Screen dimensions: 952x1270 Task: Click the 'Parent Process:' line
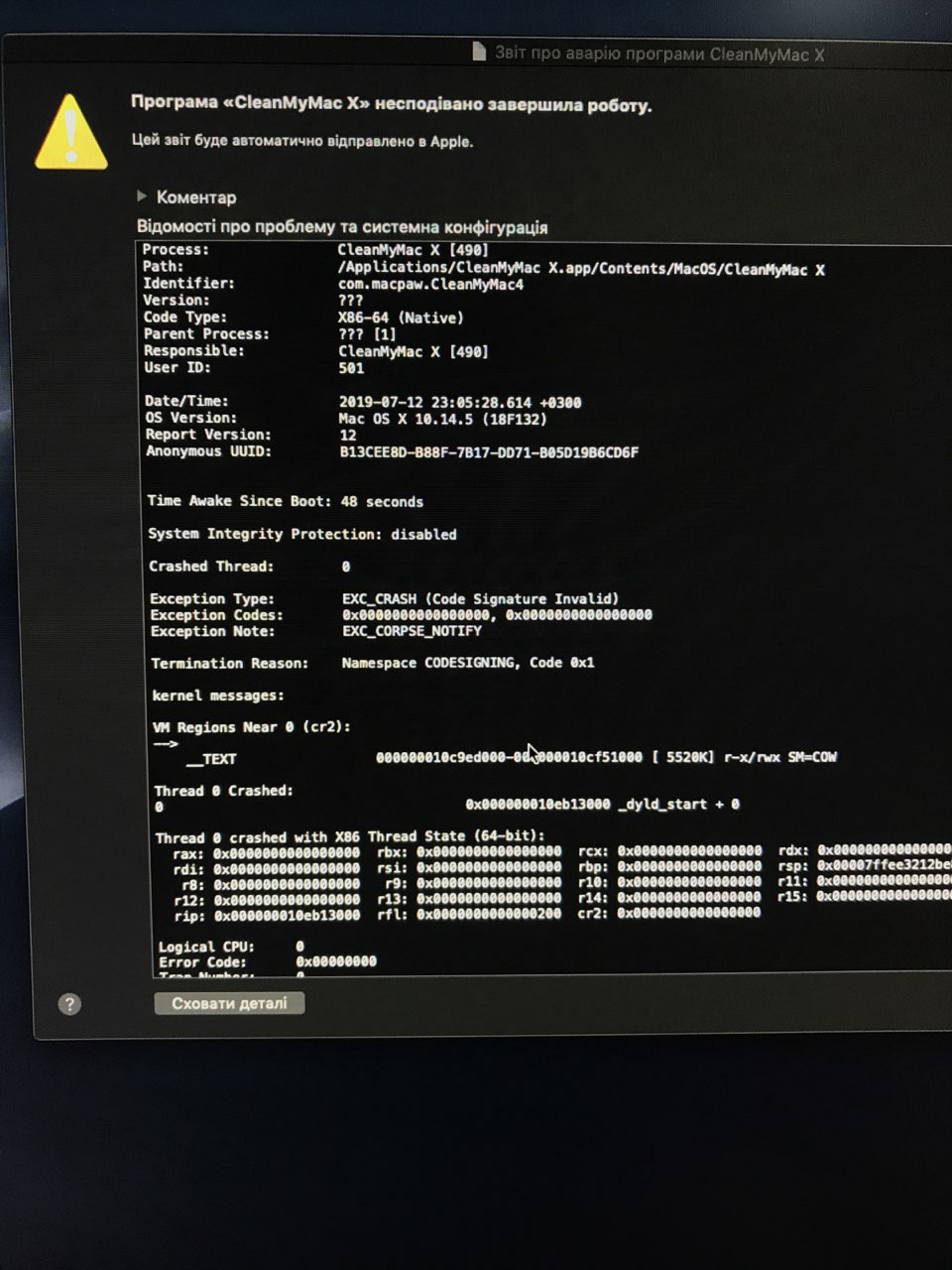pyautogui.click(x=270, y=334)
